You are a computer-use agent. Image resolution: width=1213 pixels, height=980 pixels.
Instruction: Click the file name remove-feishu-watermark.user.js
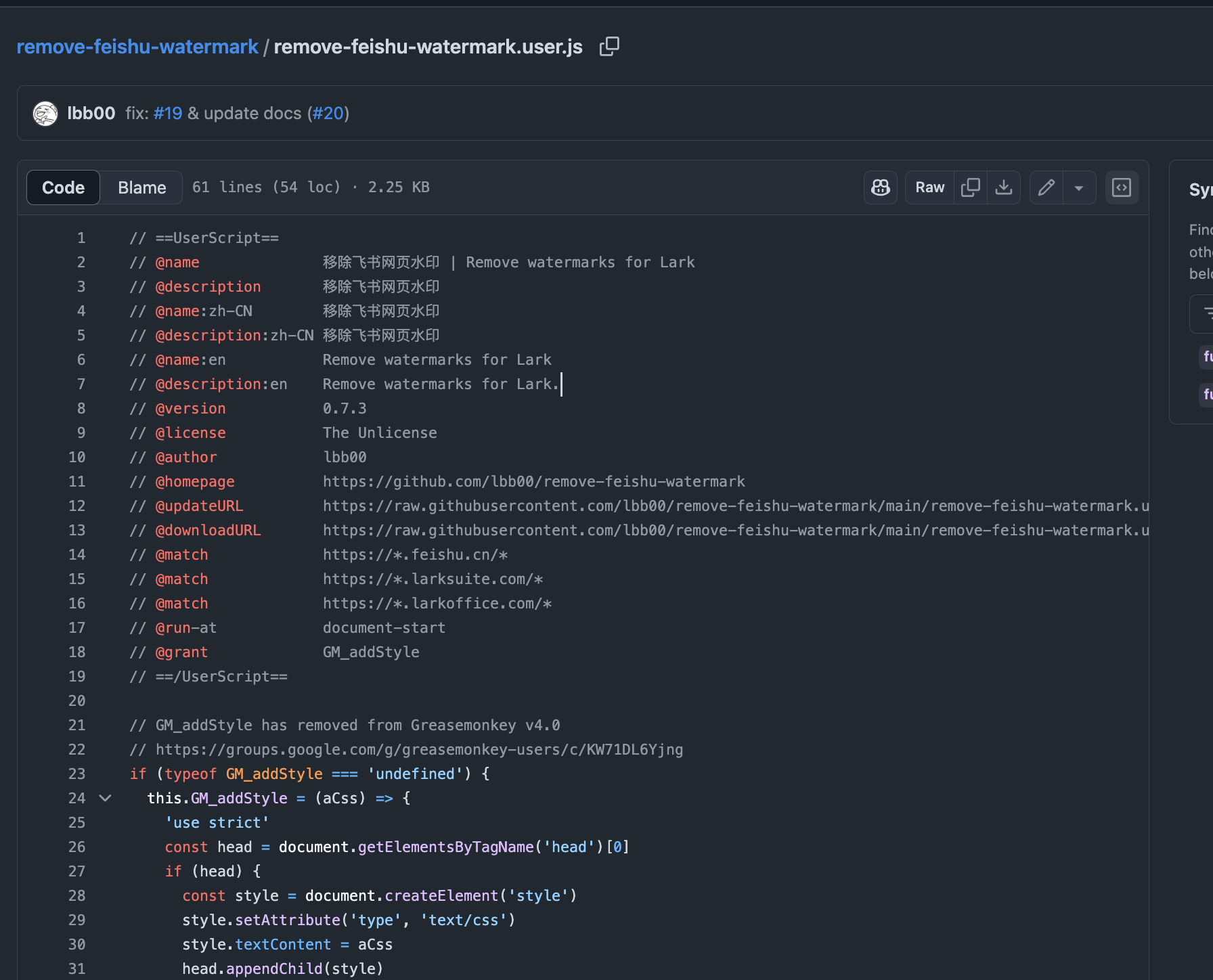pos(428,47)
